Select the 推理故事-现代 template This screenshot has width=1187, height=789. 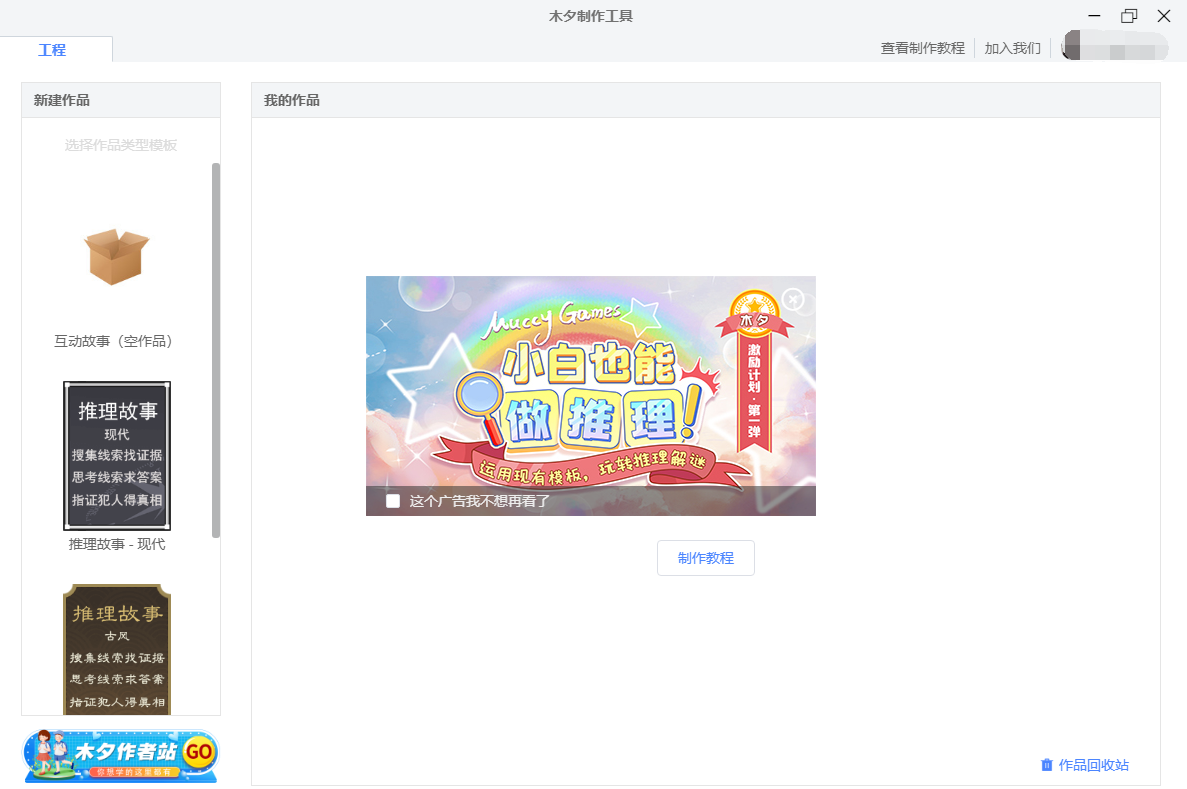(116, 455)
